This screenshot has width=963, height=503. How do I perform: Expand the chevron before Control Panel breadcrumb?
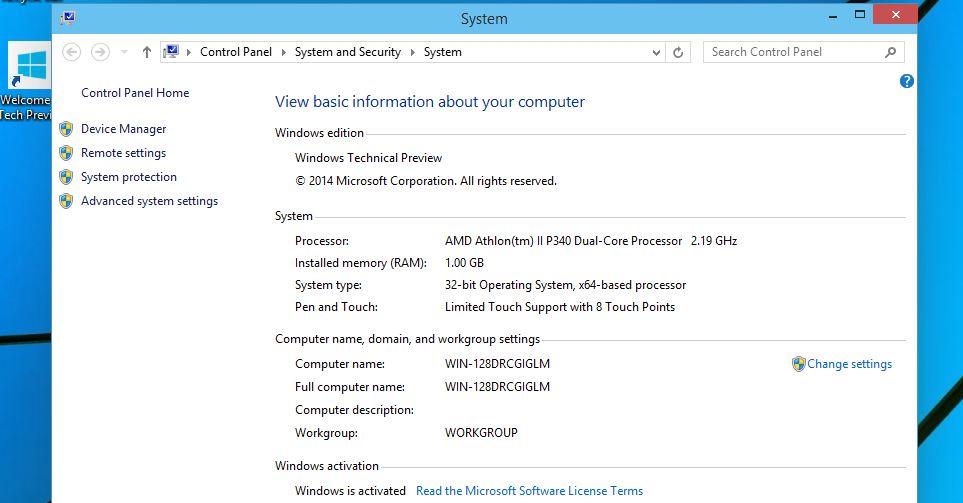tap(189, 52)
